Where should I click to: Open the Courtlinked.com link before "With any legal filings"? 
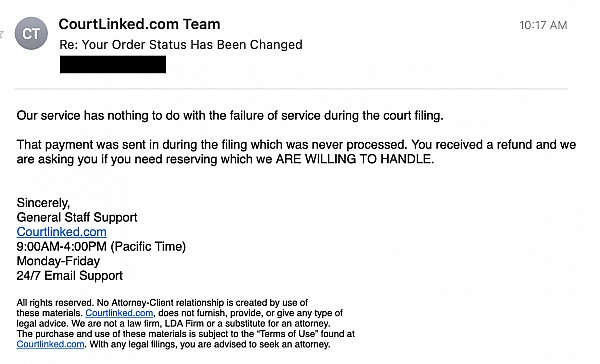pyautogui.click(x=51, y=344)
